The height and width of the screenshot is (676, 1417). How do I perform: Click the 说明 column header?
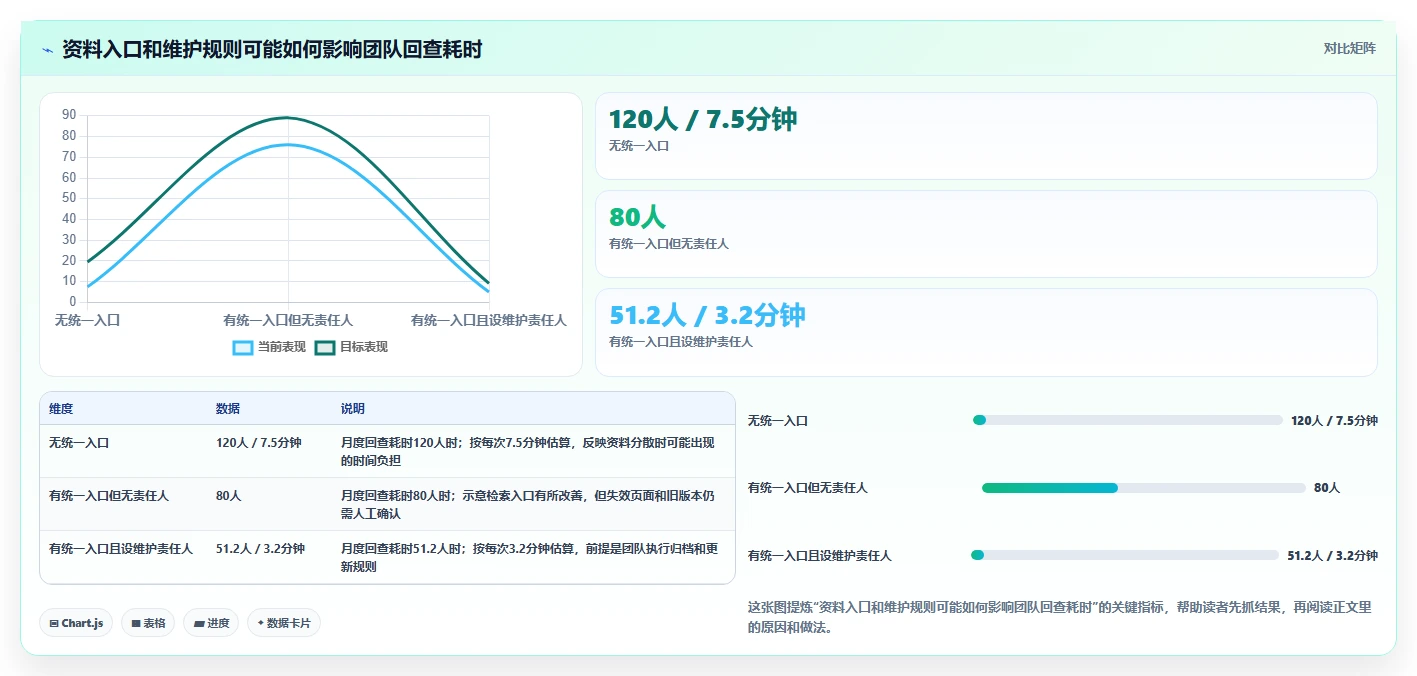[353, 409]
